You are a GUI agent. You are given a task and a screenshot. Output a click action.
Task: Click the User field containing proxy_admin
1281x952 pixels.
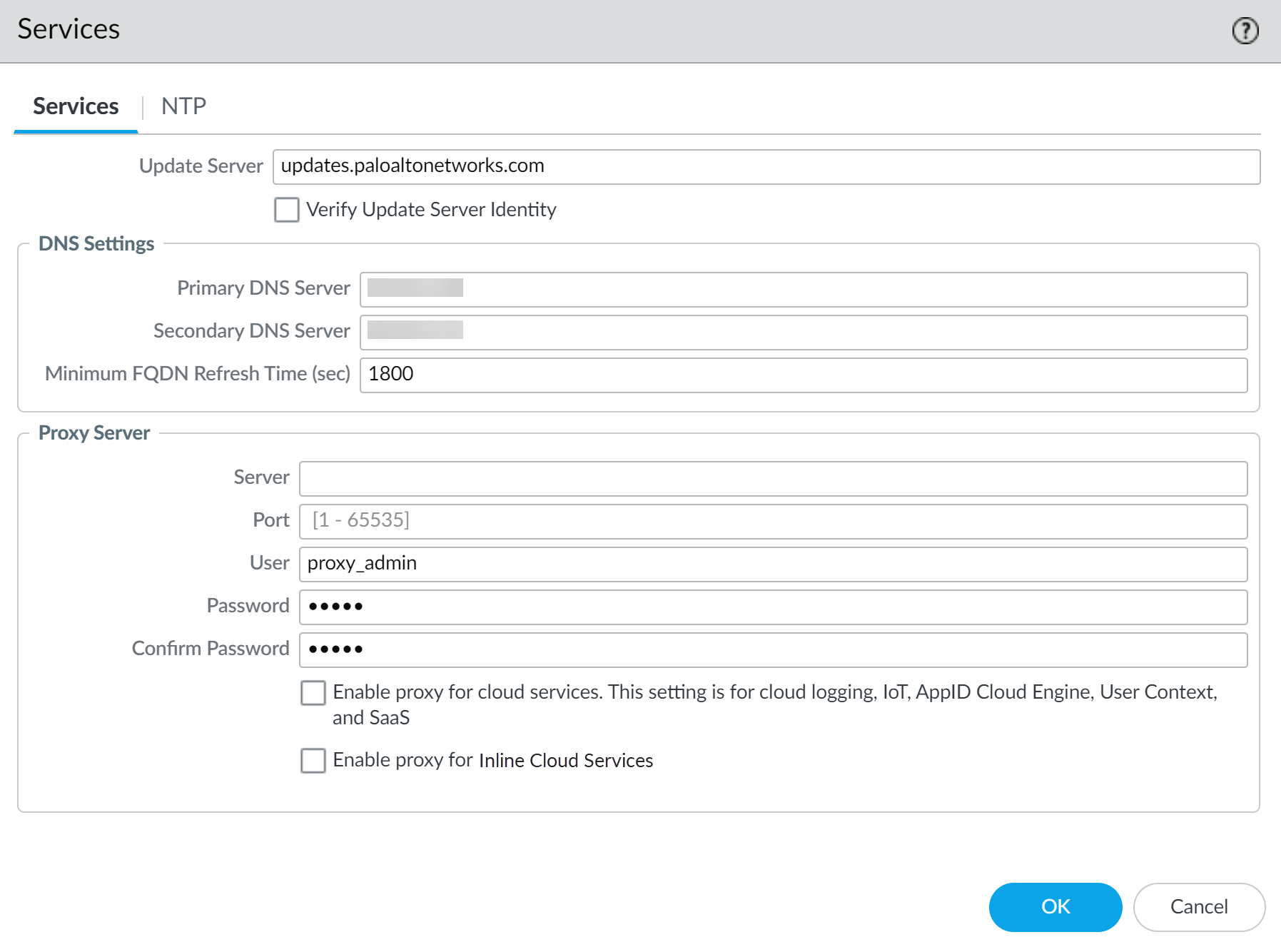[772, 564]
